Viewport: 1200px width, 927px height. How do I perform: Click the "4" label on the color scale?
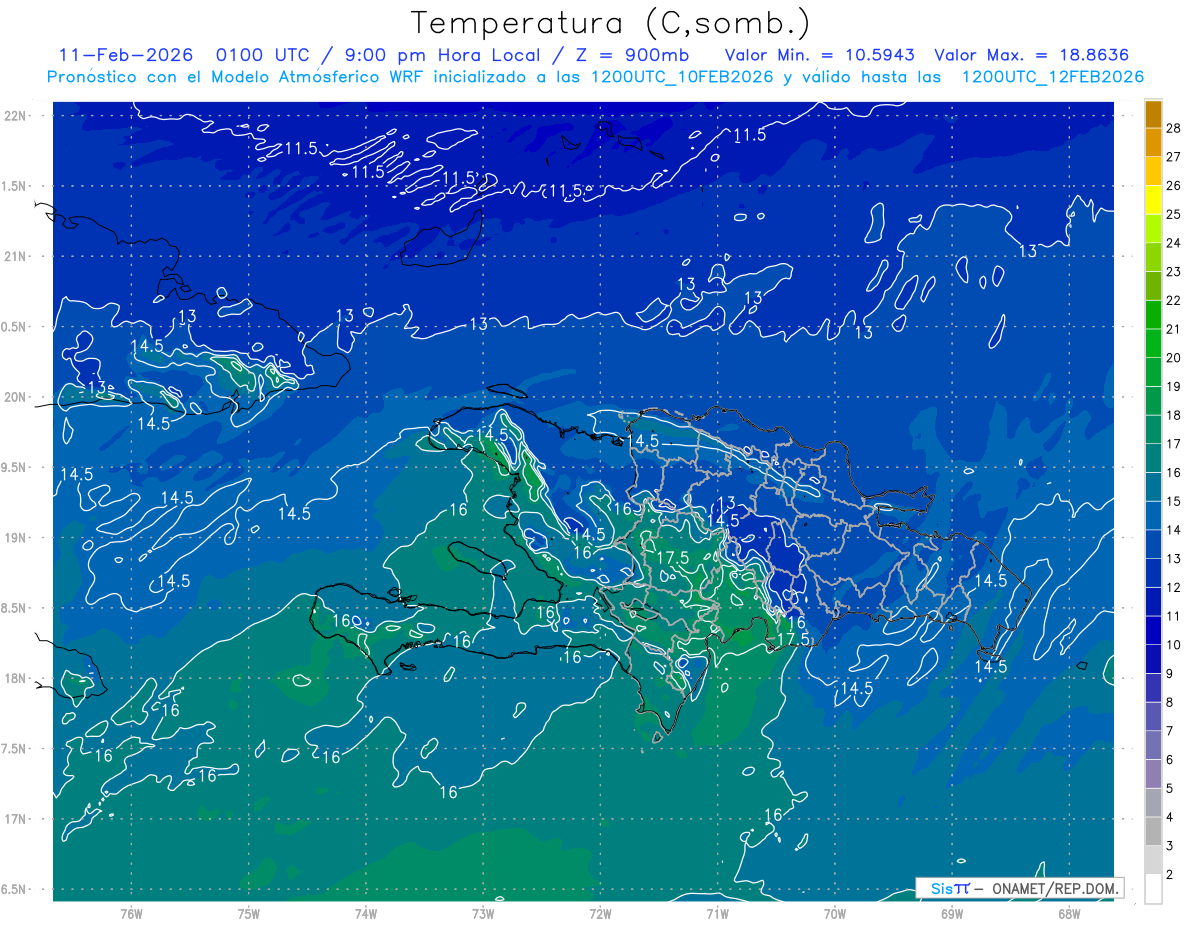[1170, 817]
